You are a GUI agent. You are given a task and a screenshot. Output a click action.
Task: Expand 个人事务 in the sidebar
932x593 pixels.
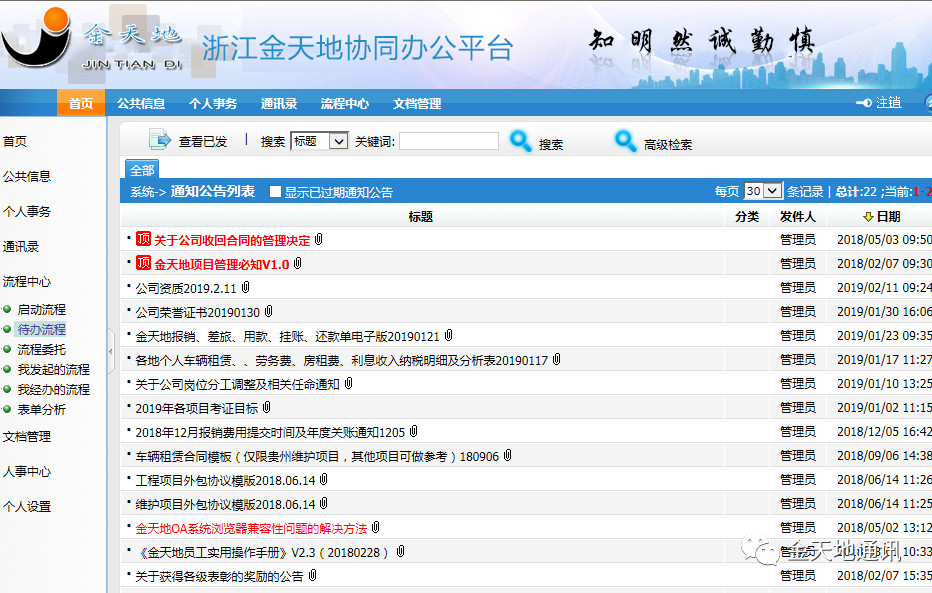[x=27, y=212]
